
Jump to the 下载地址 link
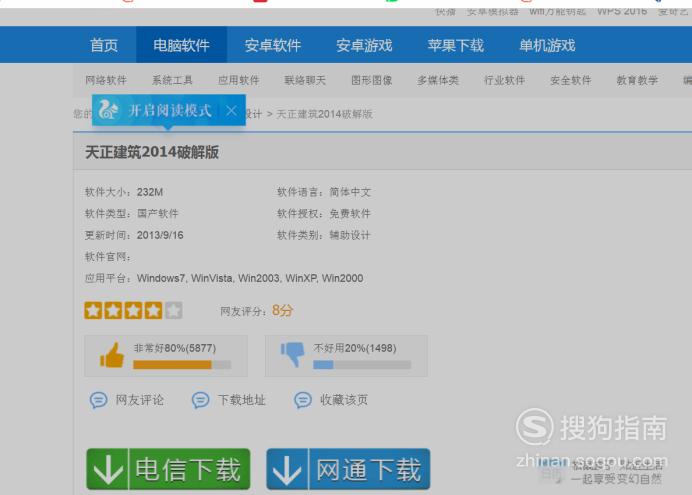click(x=242, y=400)
